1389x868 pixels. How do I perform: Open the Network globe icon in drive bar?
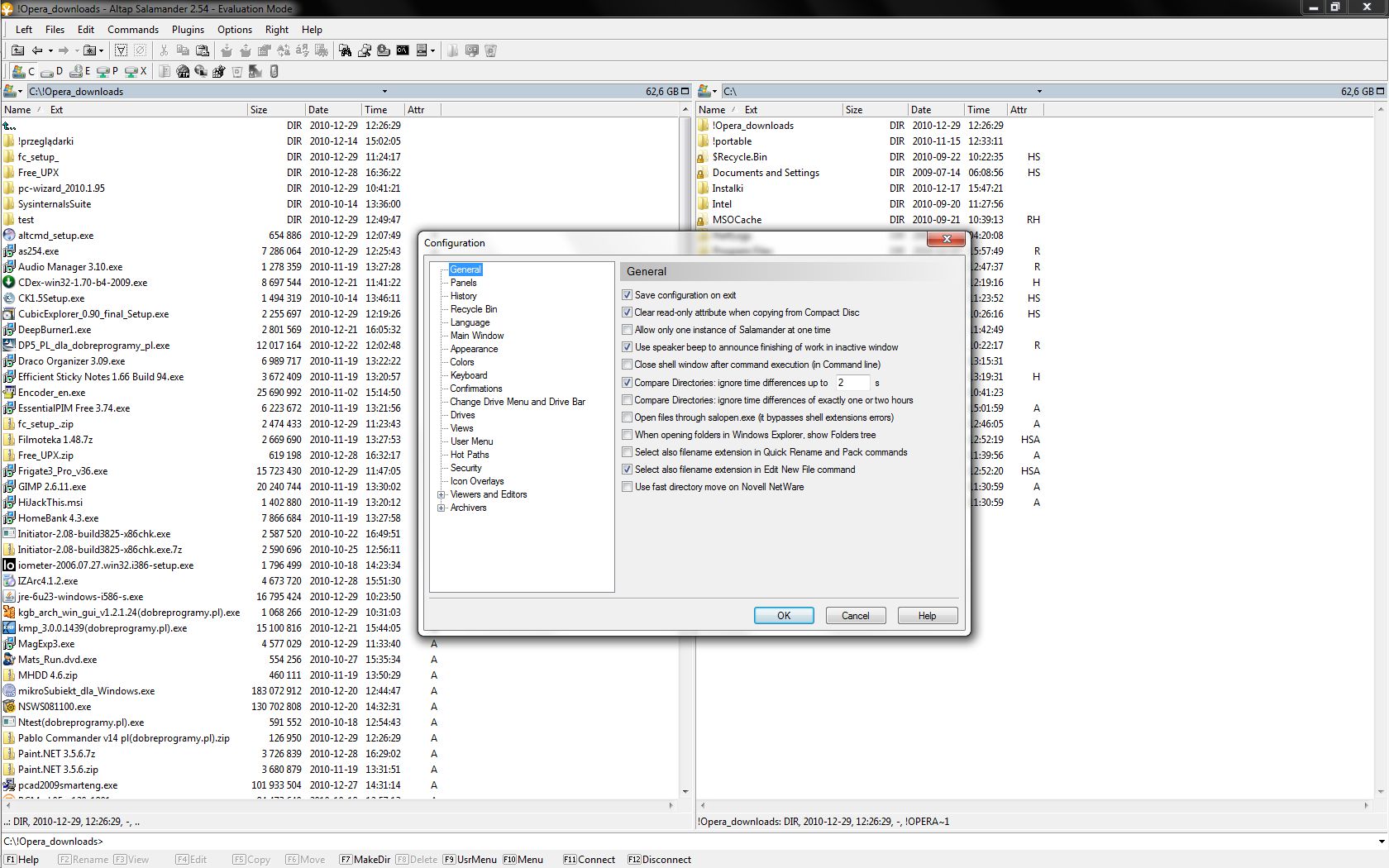tap(201, 71)
